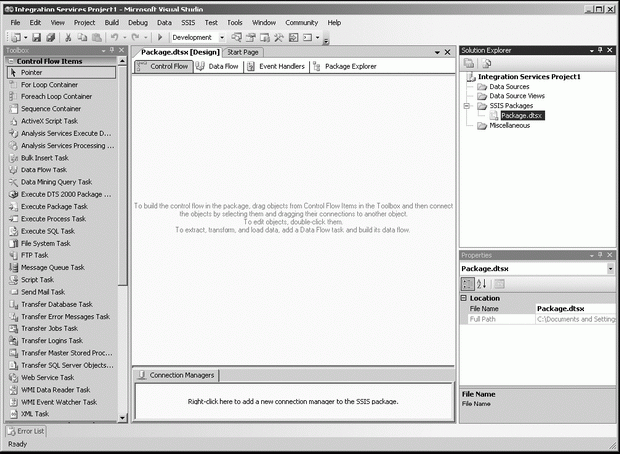Select Execute Package Task item

tap(61, 206)
